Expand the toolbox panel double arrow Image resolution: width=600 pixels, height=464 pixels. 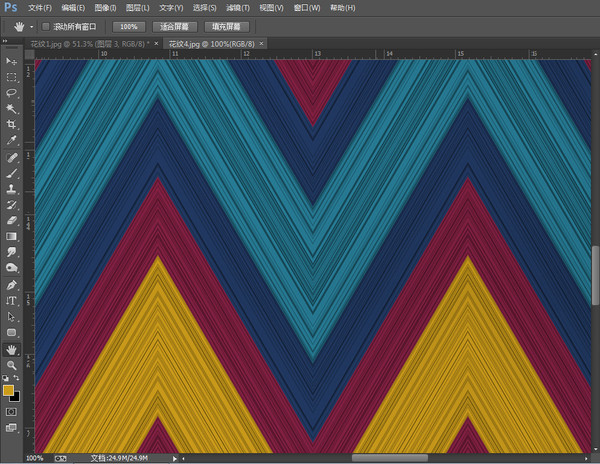pos(5,41)
